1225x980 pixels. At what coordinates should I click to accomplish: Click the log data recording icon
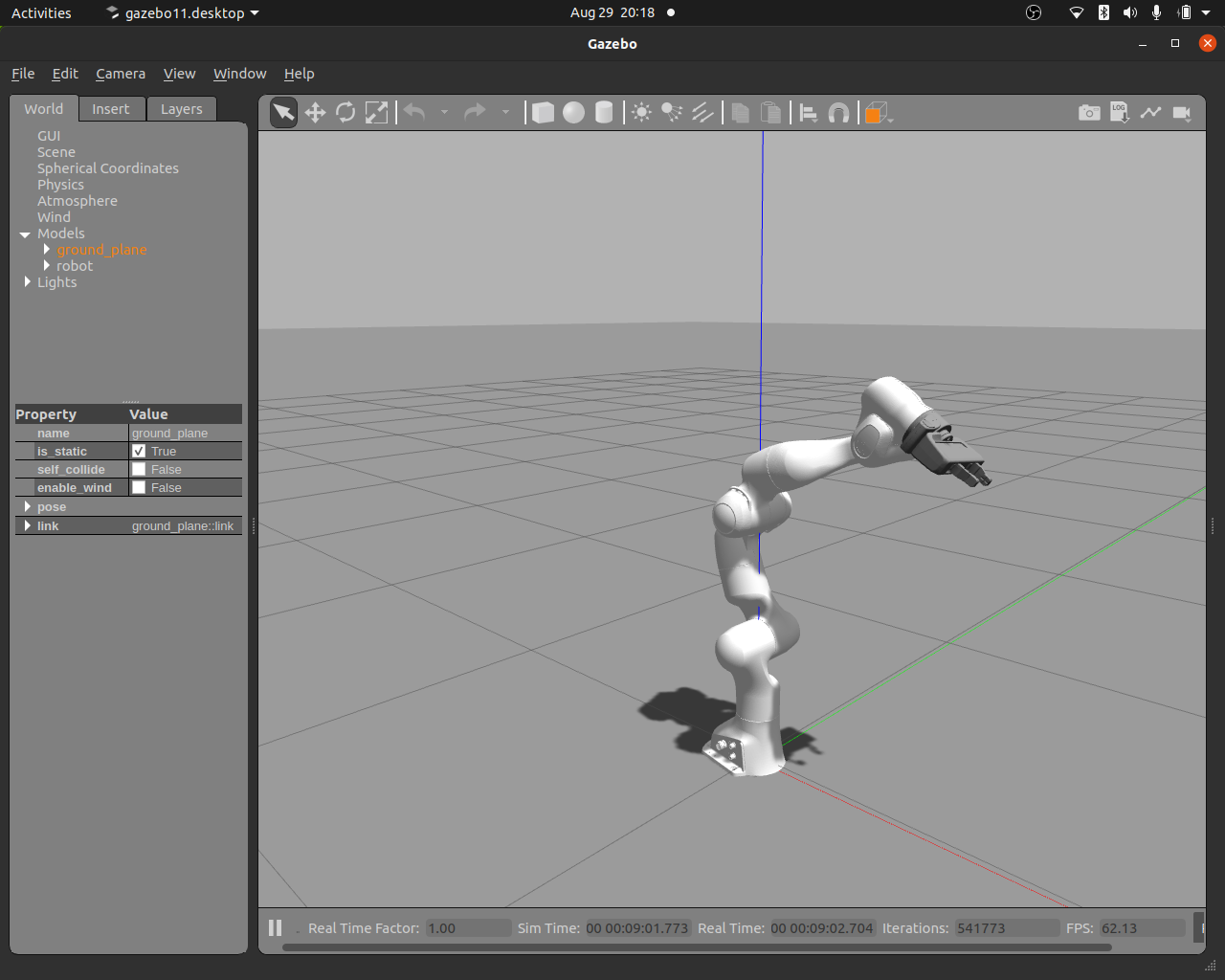click(1120, 113)
